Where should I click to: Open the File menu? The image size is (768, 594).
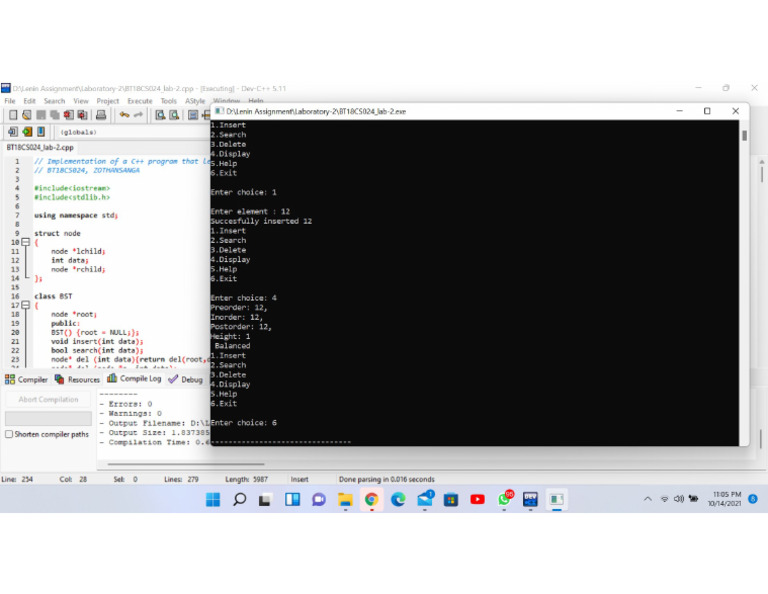pyautogui.click(x=10, y=101)
